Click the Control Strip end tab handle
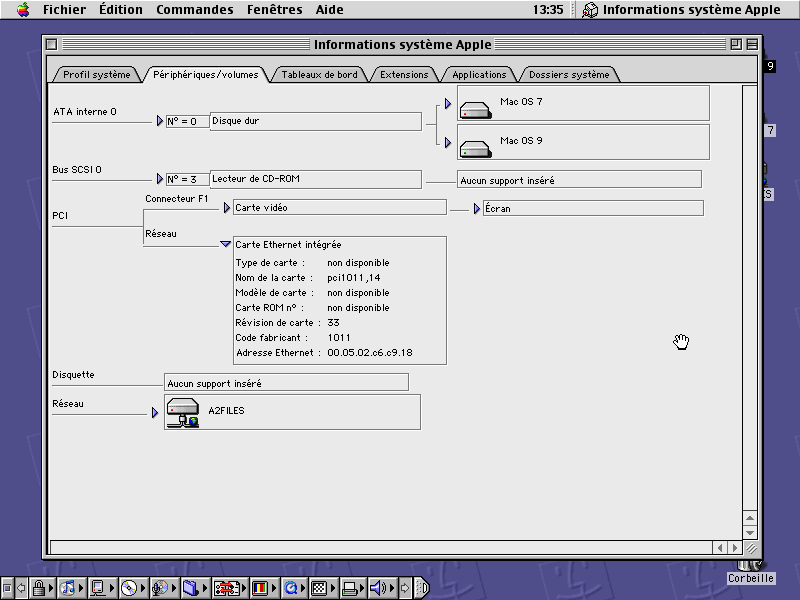This screenshot has height=600, width=800. [x=422, y=588]
